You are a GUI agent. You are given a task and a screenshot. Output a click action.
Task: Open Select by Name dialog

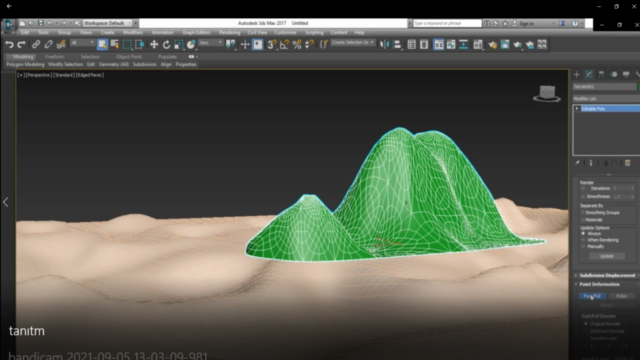coord(115,44)
